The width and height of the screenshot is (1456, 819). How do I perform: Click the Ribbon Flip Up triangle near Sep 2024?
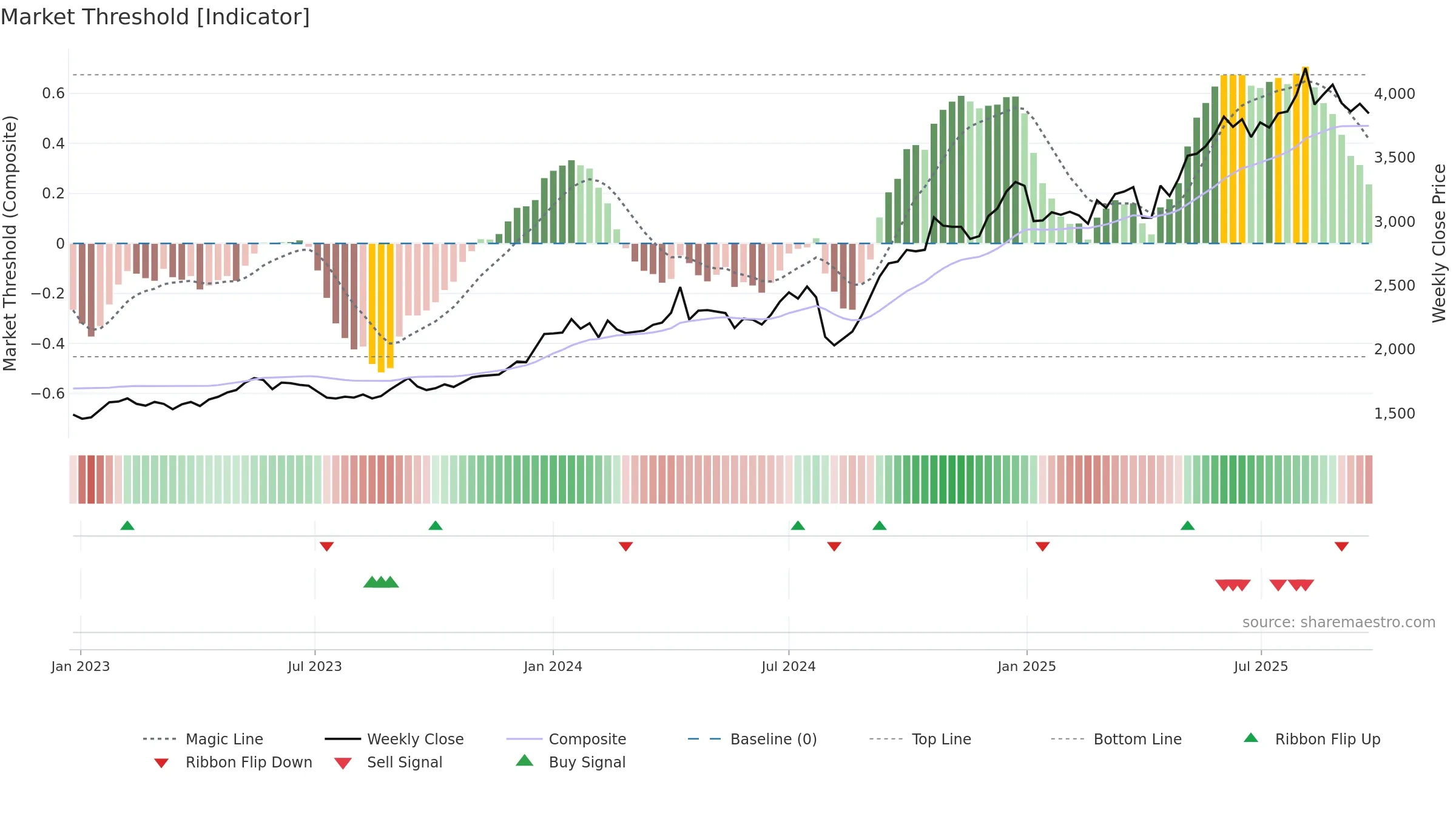point(880,525)
